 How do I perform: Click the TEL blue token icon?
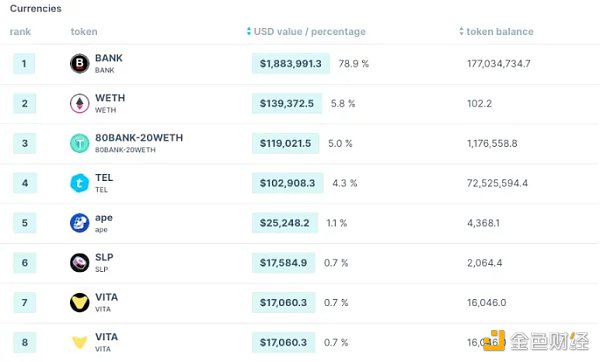pyautogui.click(x=80, y=183)
